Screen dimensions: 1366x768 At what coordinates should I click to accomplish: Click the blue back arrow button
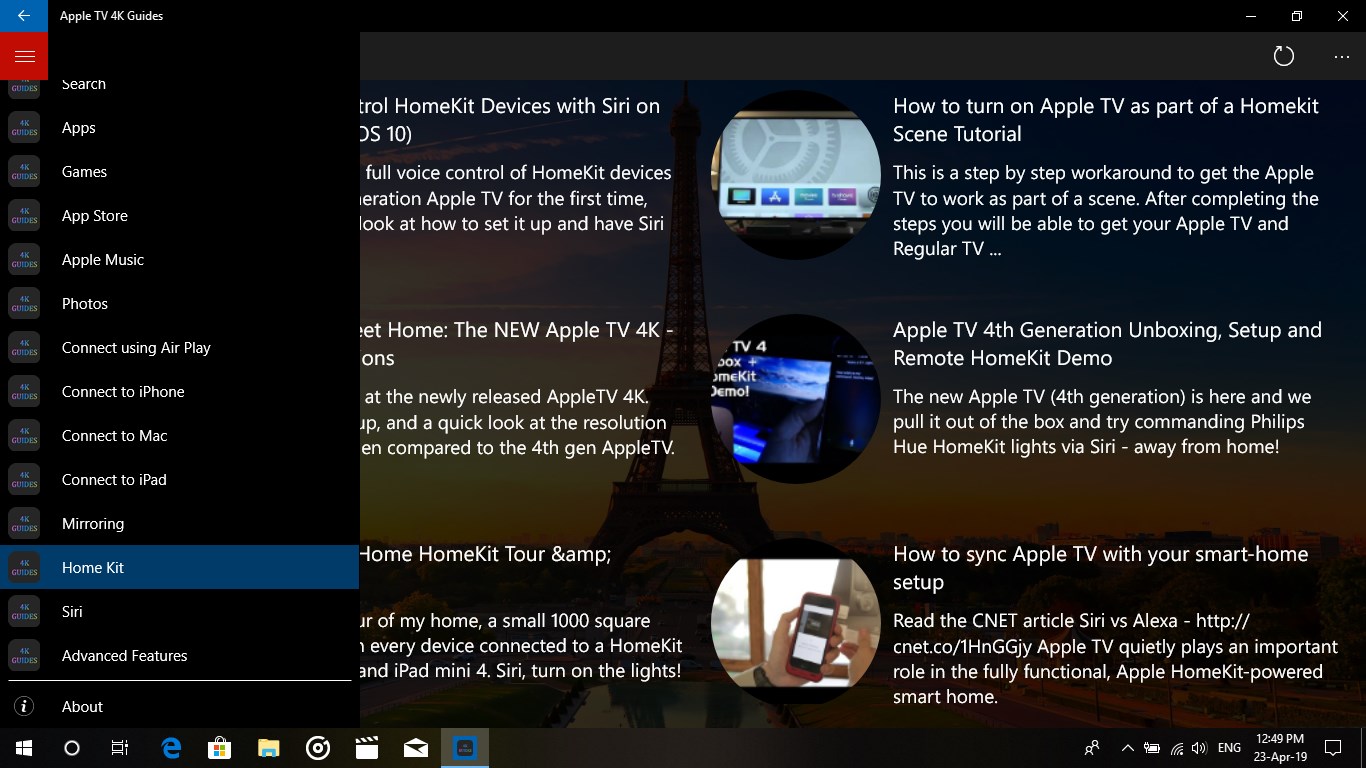tap(24, 16)
